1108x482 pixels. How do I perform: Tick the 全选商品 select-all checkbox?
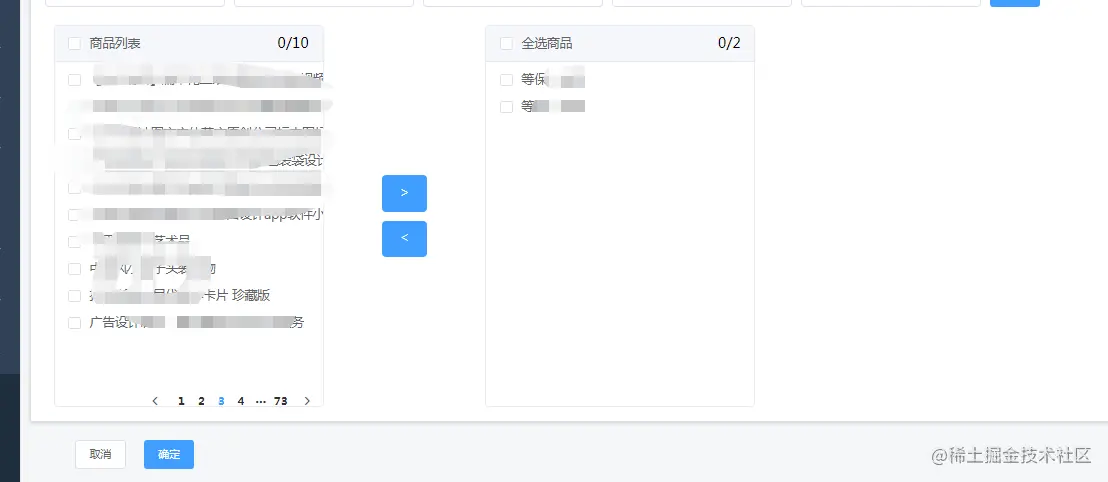pos(506,44)
